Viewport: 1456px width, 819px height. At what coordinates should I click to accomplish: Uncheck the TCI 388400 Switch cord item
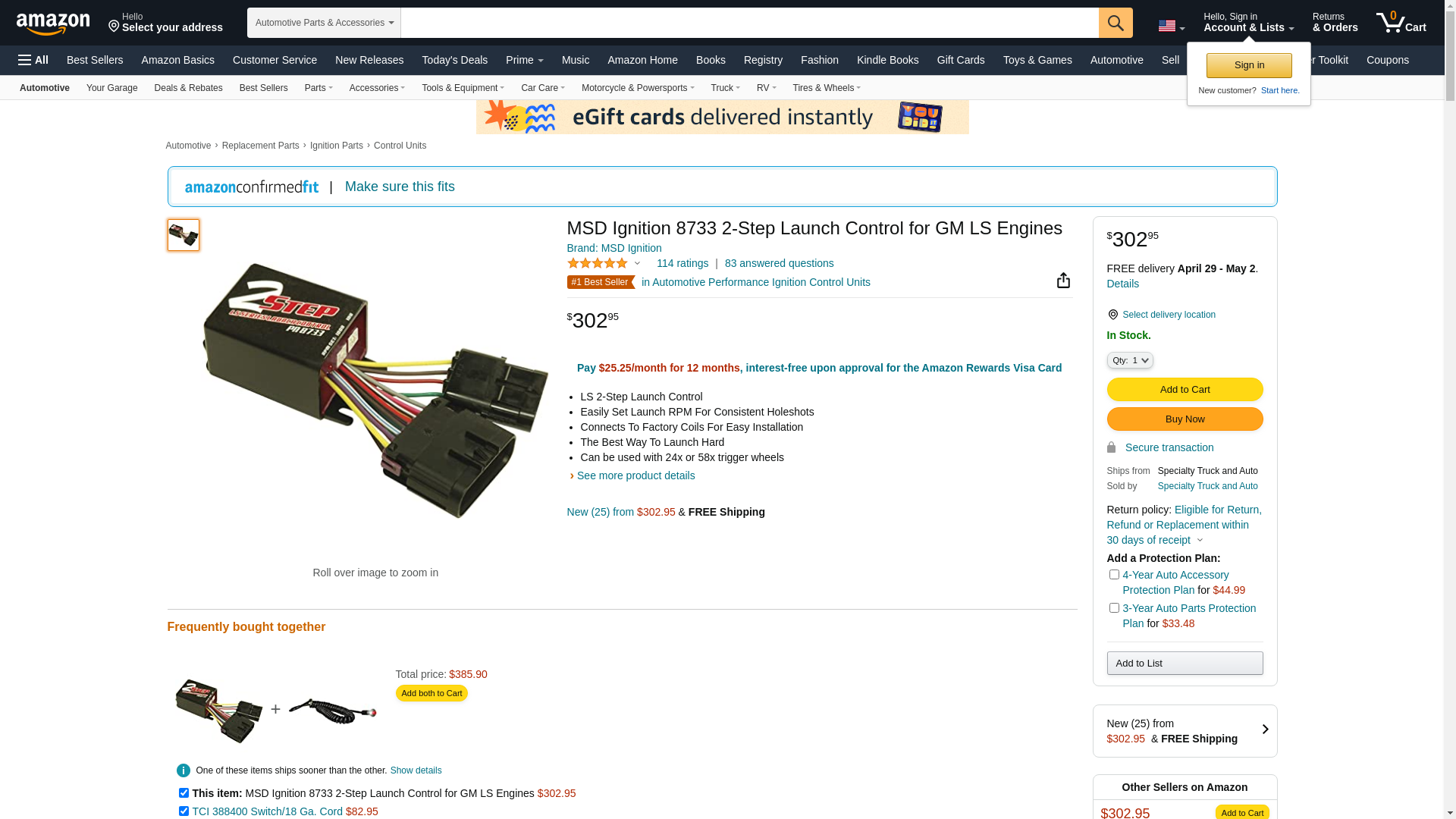(x=184, y=811)
